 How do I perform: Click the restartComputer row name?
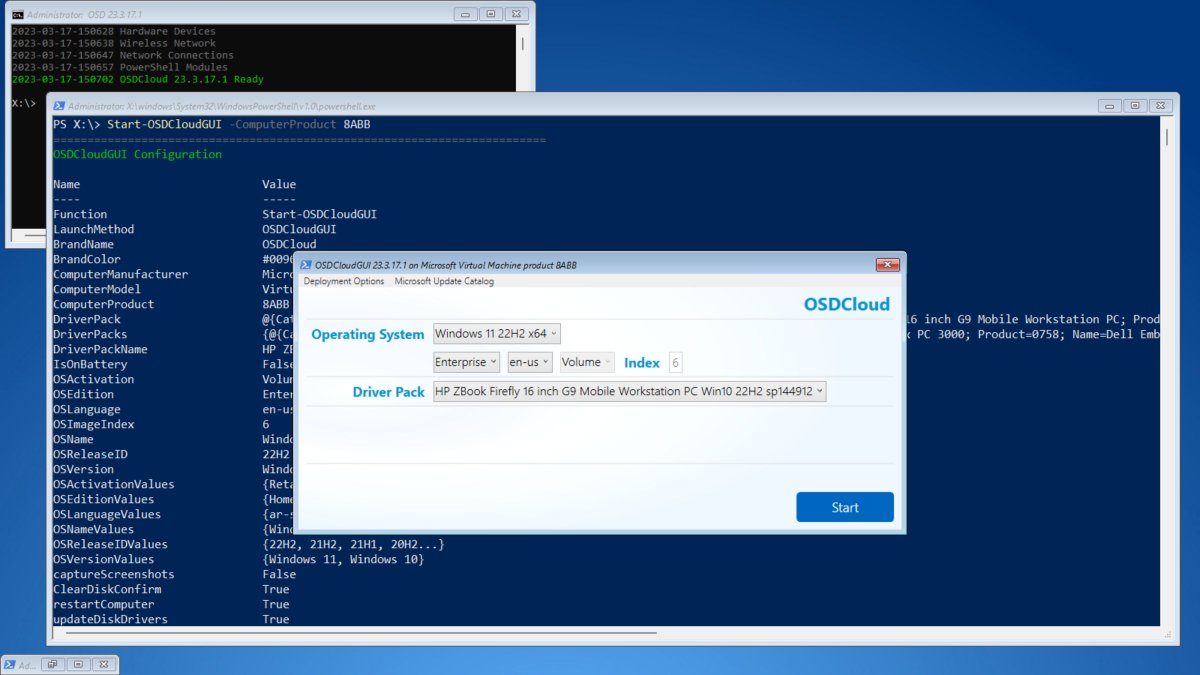tap(103, 604)
